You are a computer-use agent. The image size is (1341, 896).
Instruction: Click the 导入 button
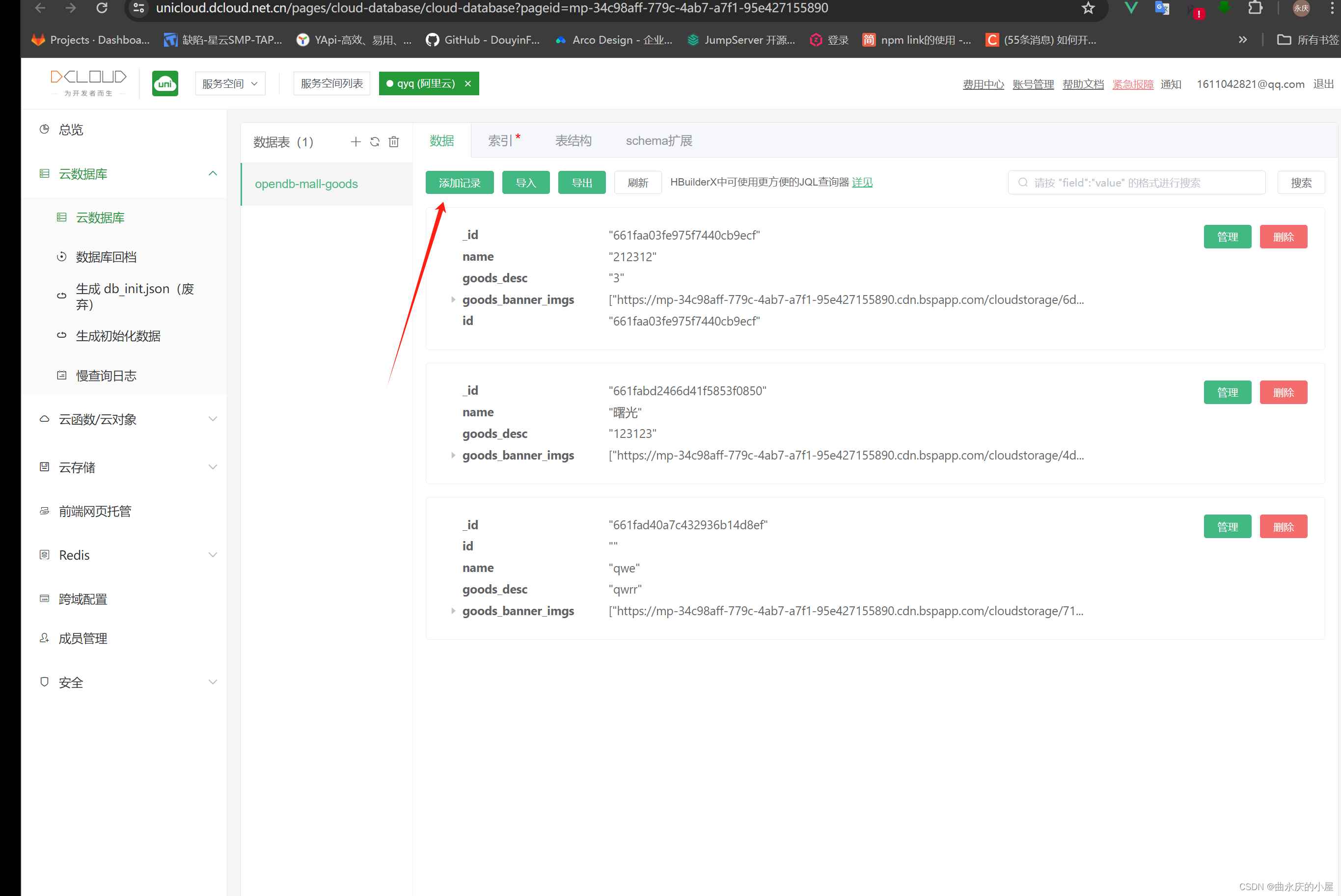[526, 183]
